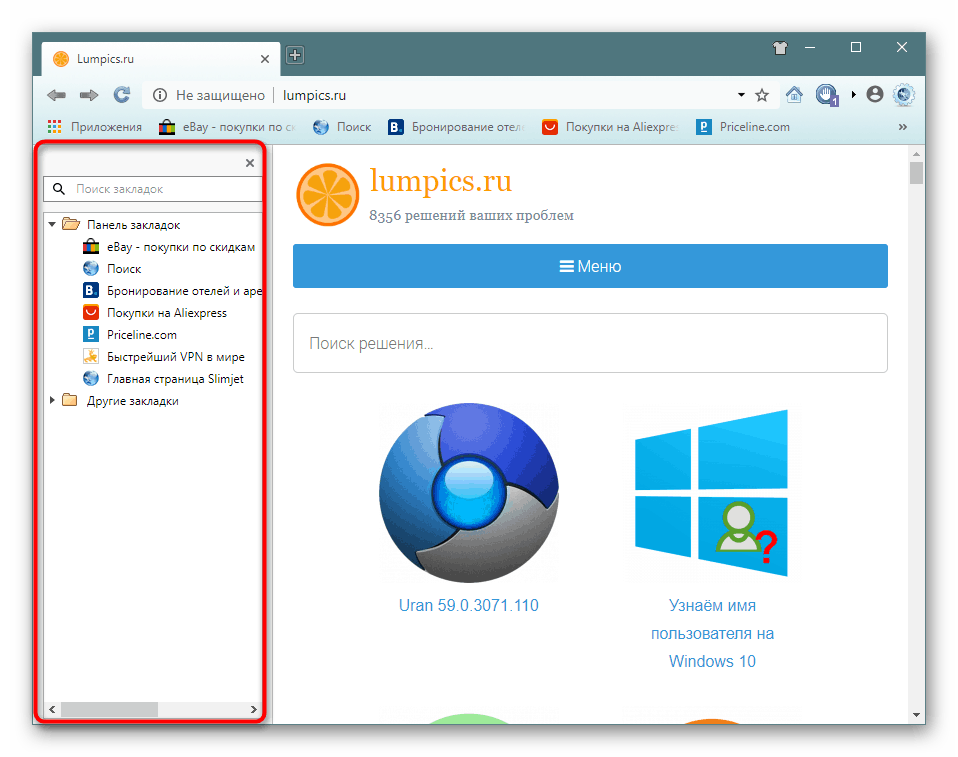Collapse the Панель закладок folder
Screen dimensions: 958x757
click(52, 224)
